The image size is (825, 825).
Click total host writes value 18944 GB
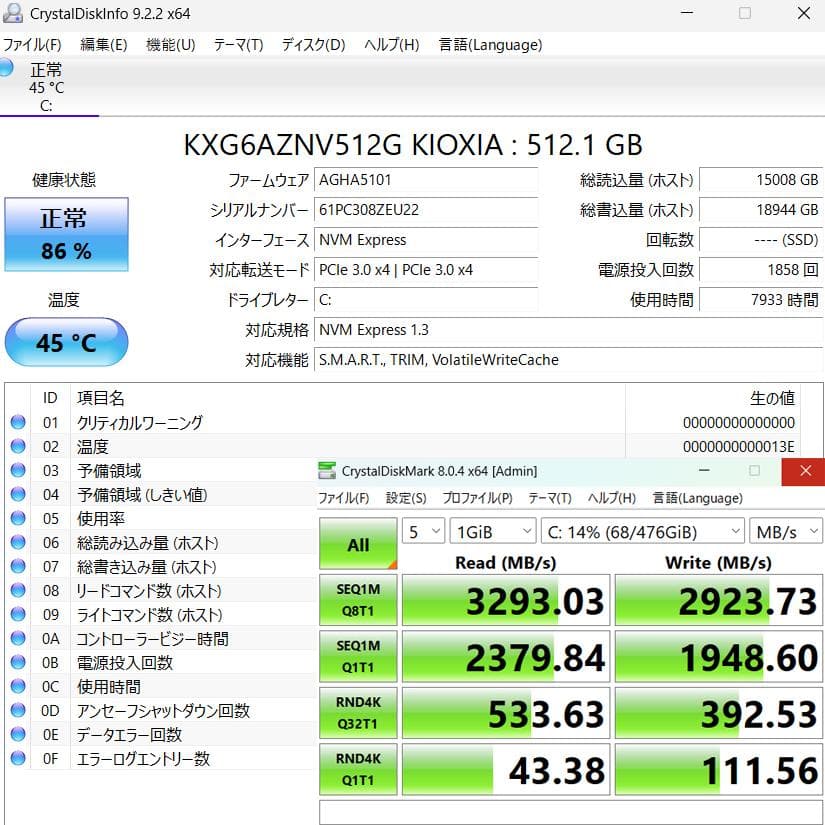point(761,210)
